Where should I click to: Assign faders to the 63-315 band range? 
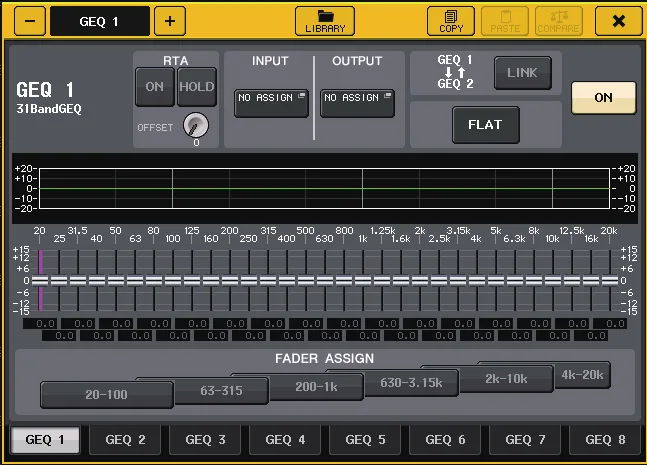click(222, 391)
